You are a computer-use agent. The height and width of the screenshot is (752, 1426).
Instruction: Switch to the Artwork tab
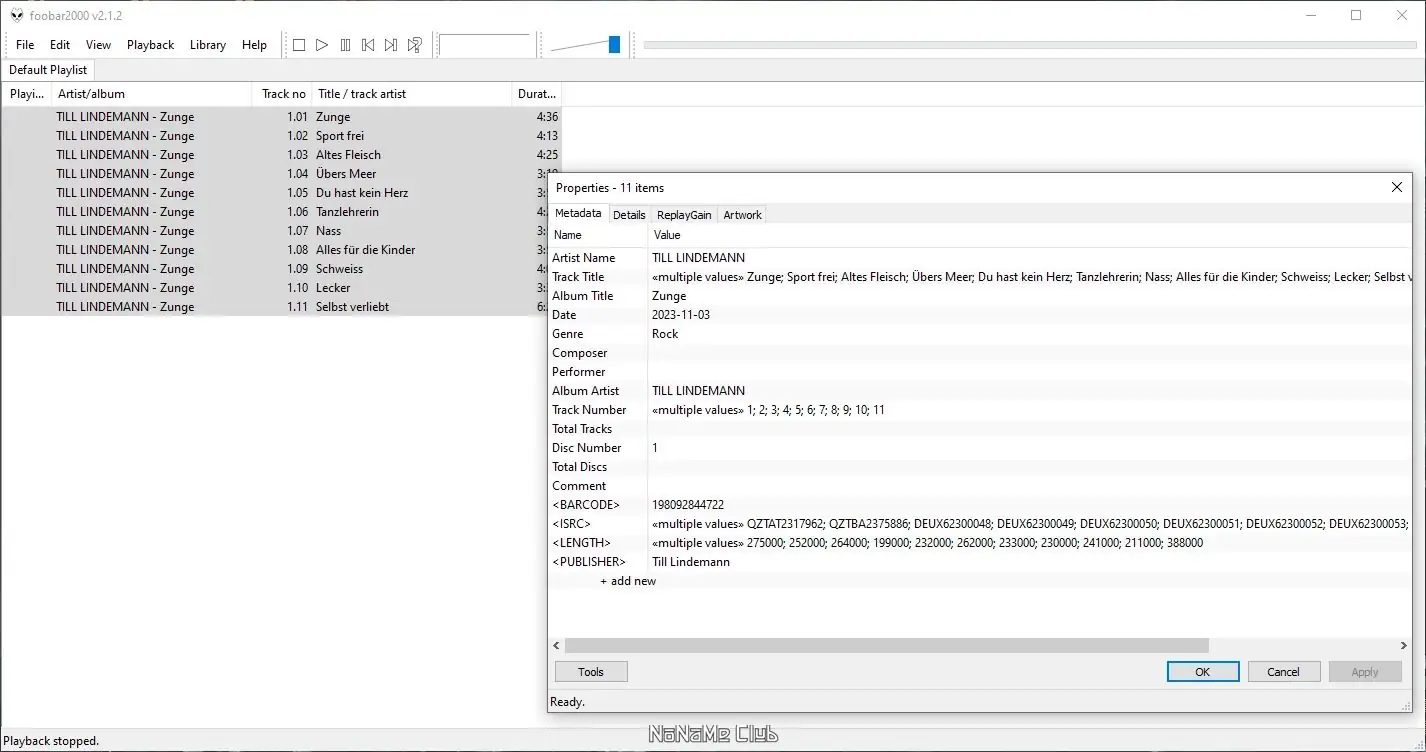tap(743, 215)
